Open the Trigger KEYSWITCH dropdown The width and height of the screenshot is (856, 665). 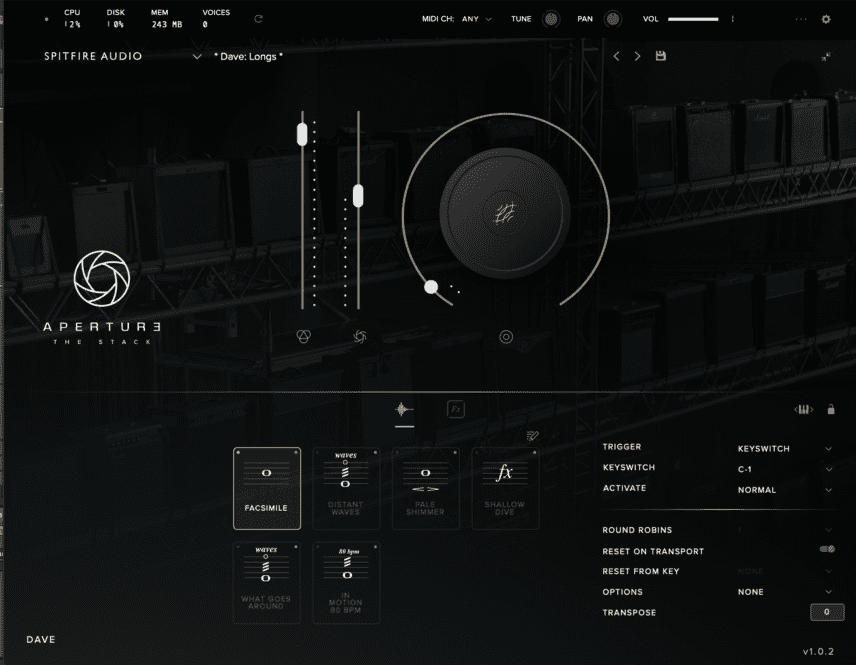(784, 449)
